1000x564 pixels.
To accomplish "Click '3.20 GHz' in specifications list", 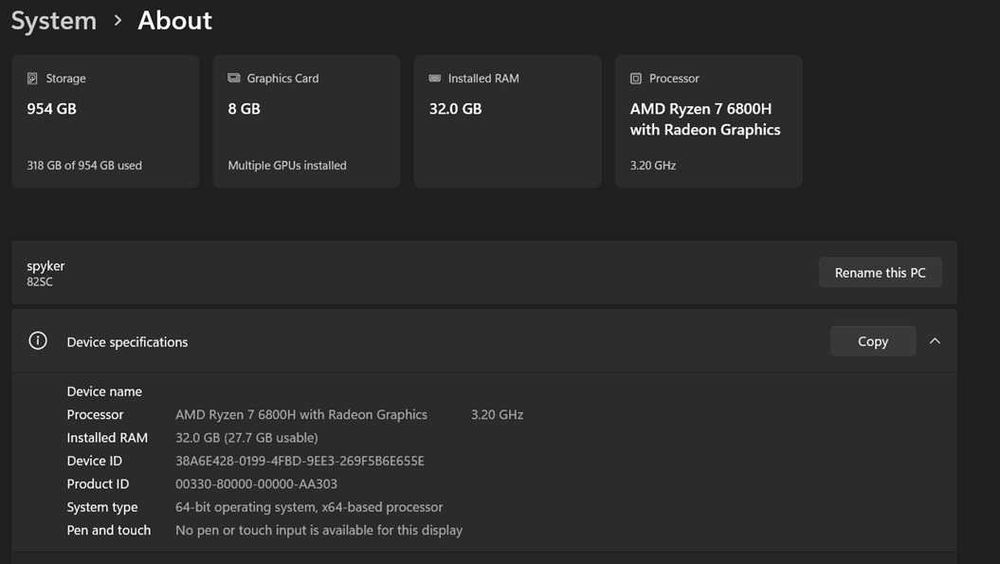I will [497, 415].
